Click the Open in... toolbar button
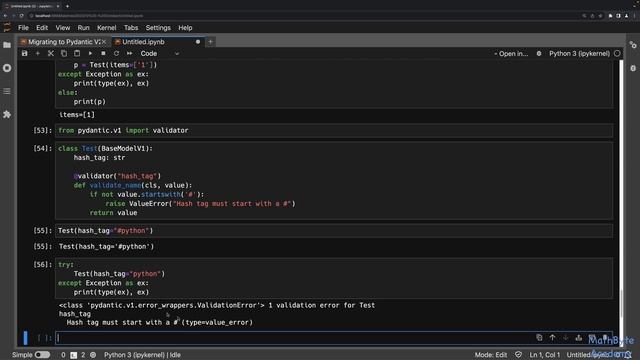Screen dimensions: 640x360 click(511, 53)
